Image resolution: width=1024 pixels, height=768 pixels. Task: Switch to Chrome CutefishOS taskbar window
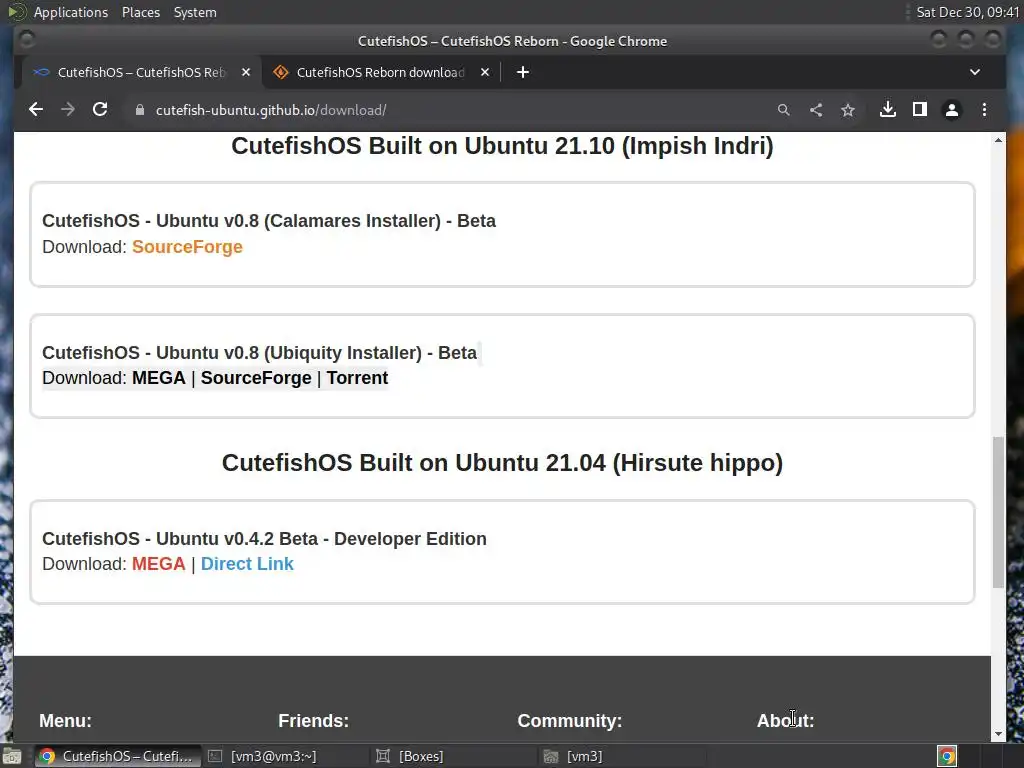coord(118,756)
